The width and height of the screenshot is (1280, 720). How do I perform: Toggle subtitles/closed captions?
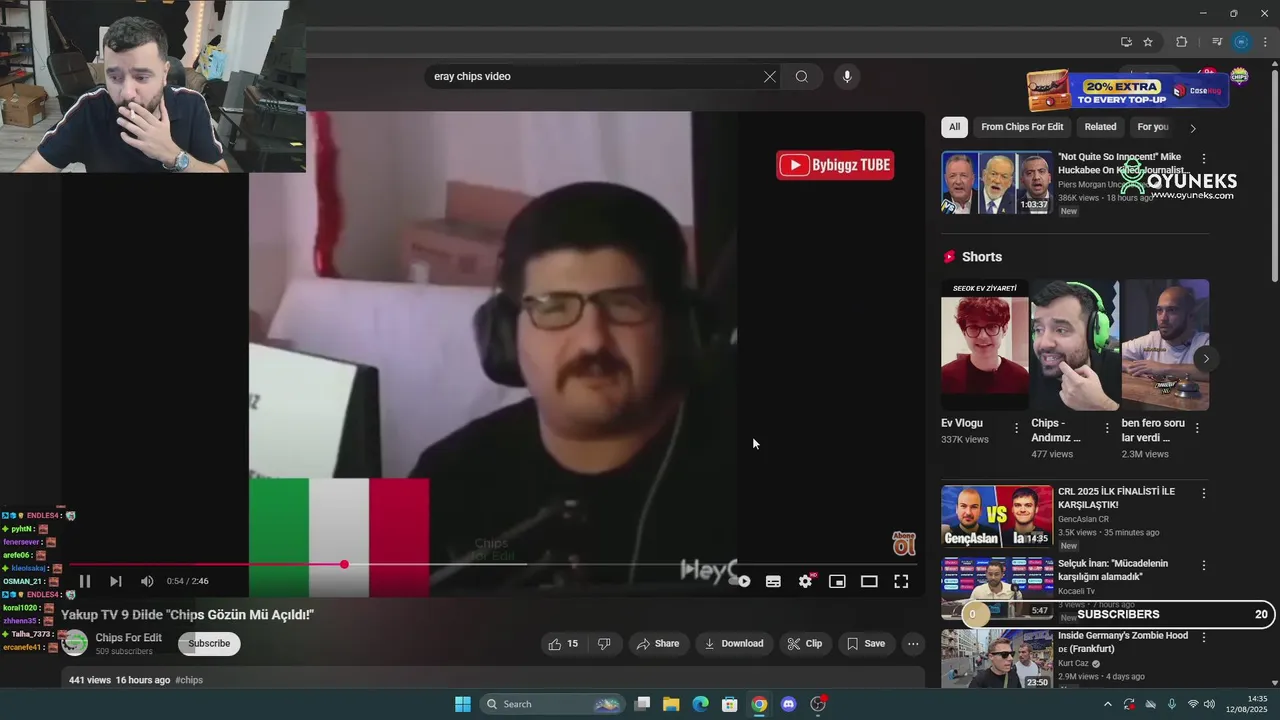773,581
